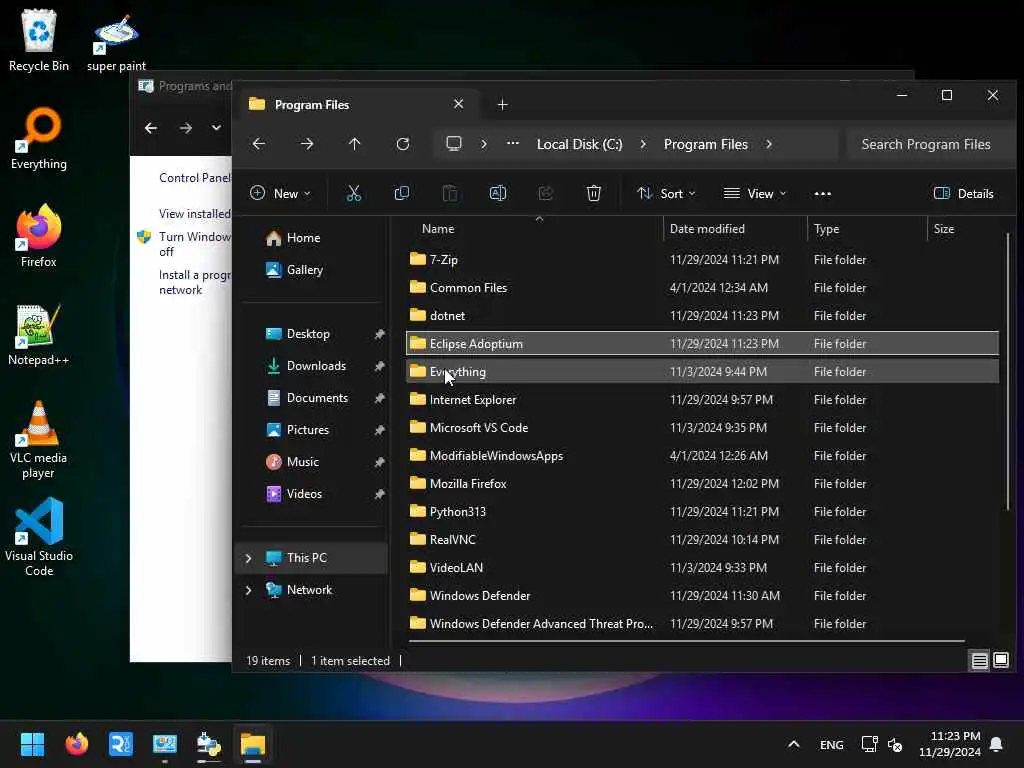Image resolution: width=1024 pixels, height=768 pixels.
Task: Select the Everything desktop shortcut
Action: click(39, 138)
